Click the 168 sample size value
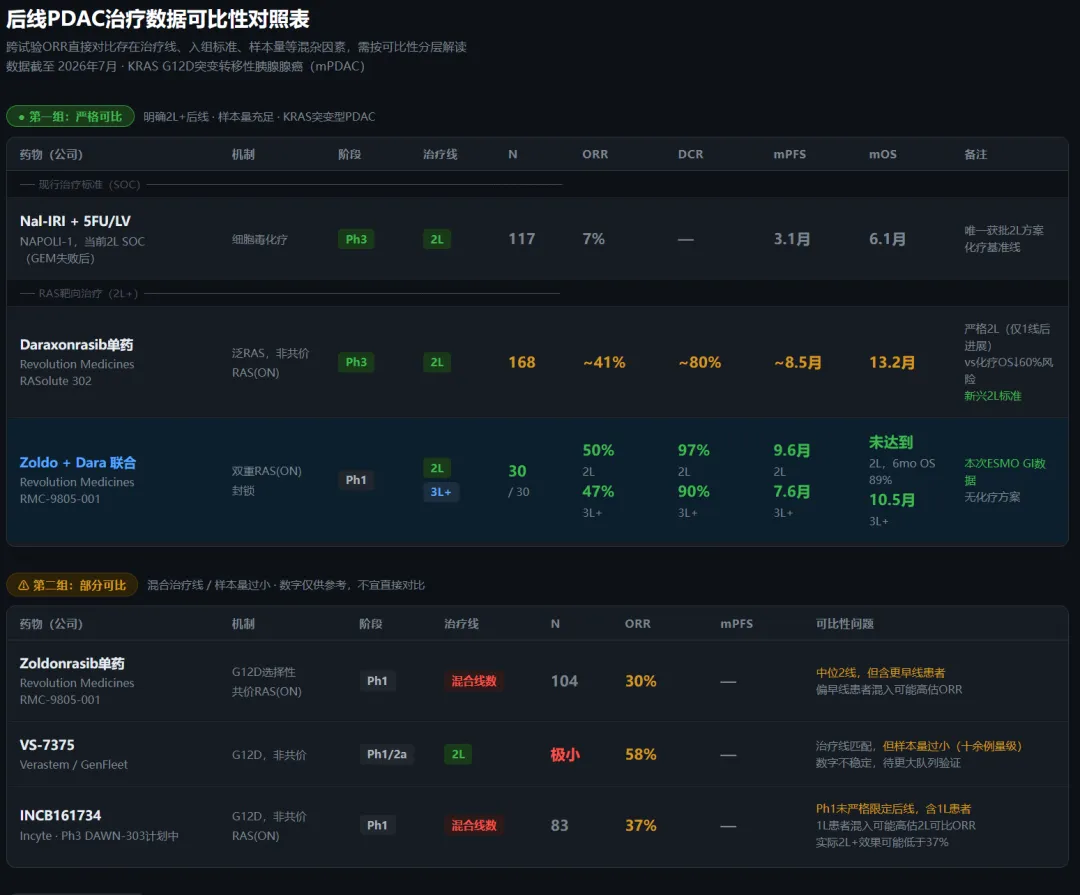Screen dimensions: 1080x895 (x=521, y=362)
